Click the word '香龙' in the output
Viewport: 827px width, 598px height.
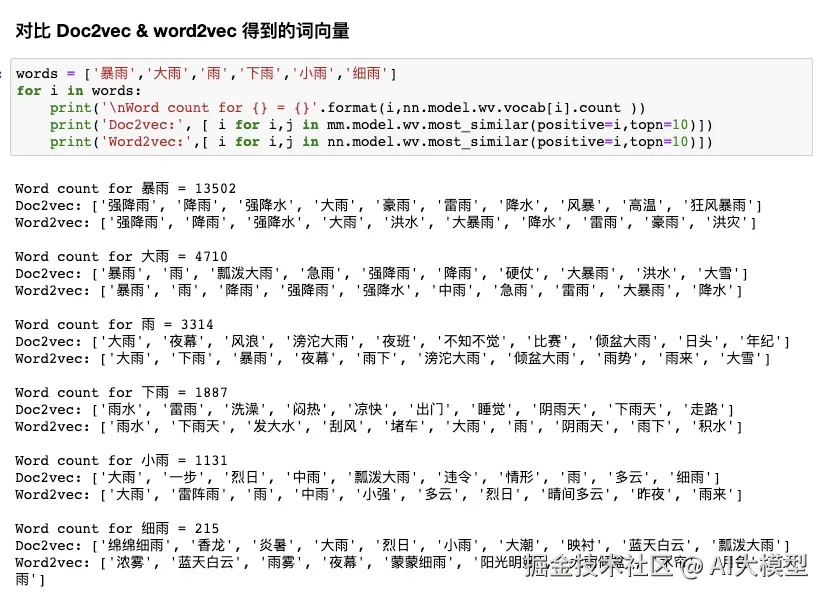click(x=211, y=545)
